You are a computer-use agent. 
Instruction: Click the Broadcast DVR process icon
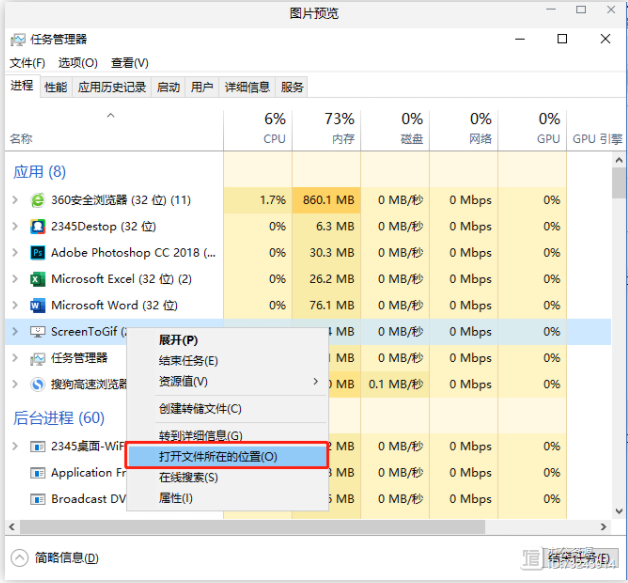(38, 499)
